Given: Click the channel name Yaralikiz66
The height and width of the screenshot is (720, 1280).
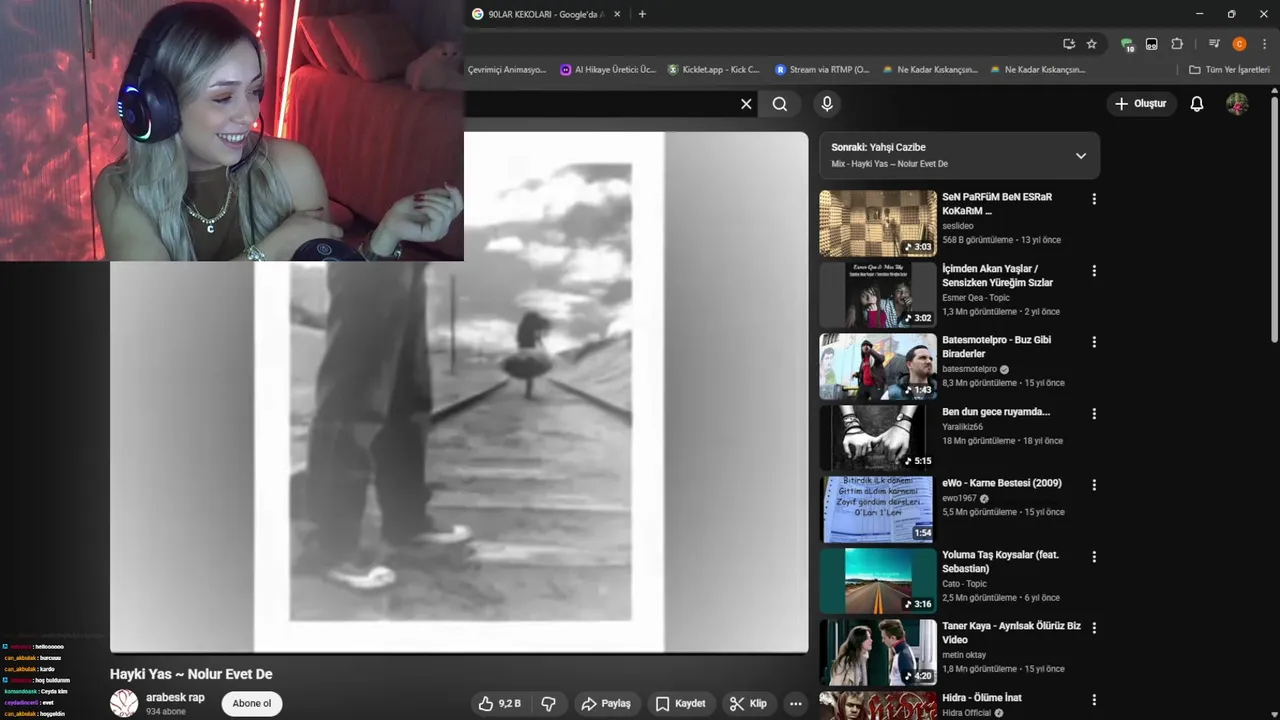Looking at the screenshot, I should 964,426.
